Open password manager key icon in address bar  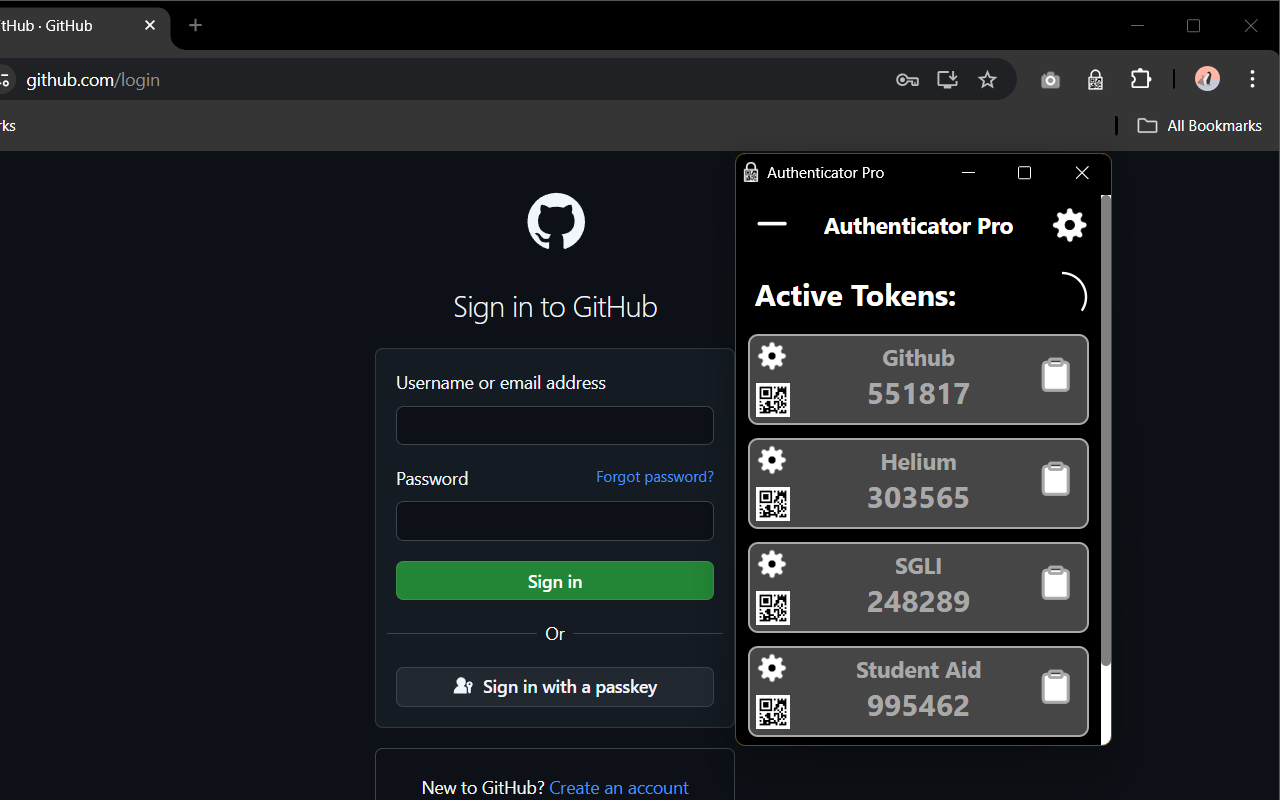tap(907, 79)
